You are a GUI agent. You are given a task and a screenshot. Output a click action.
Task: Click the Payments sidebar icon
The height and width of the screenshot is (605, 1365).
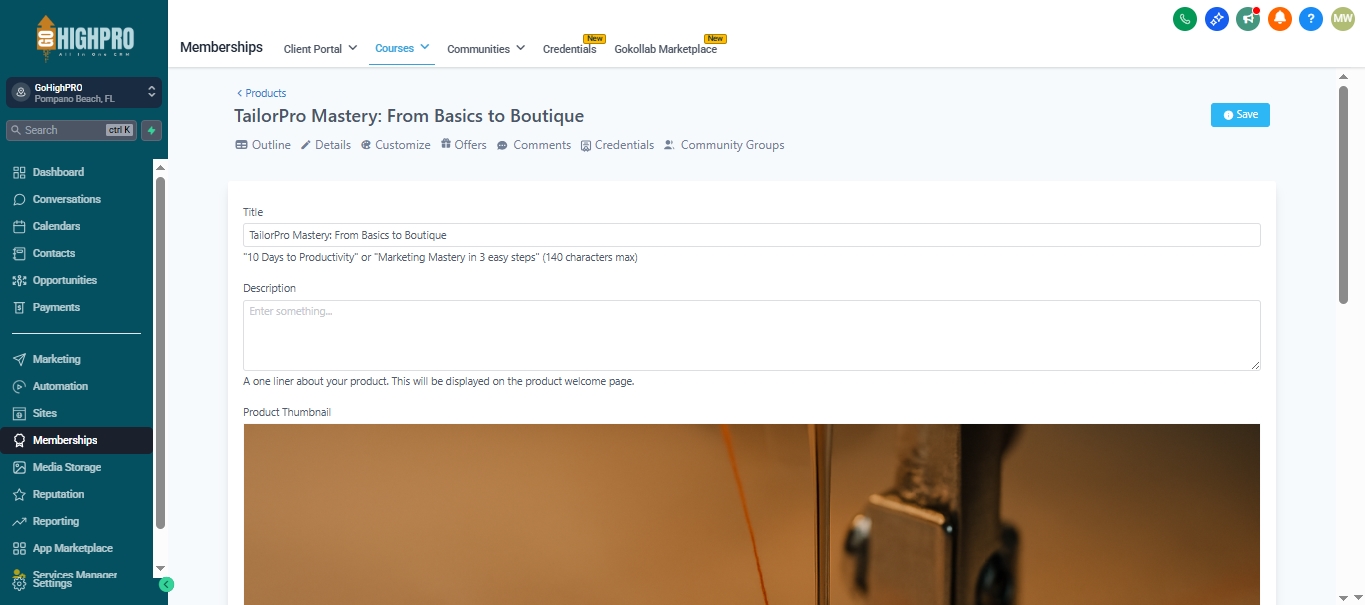(x=19, y=307)
